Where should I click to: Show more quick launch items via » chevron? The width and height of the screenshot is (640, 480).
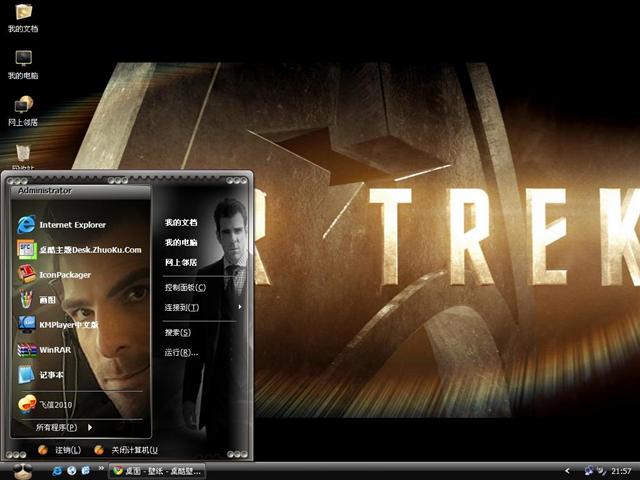[x=101, y=468]
